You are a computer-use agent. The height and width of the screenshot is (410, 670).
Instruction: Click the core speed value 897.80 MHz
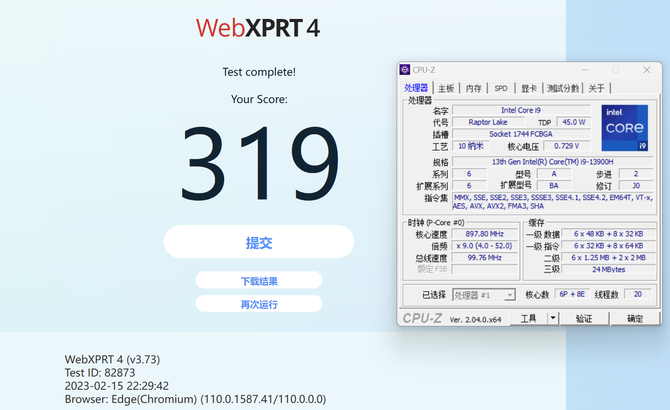coord(485,234)
